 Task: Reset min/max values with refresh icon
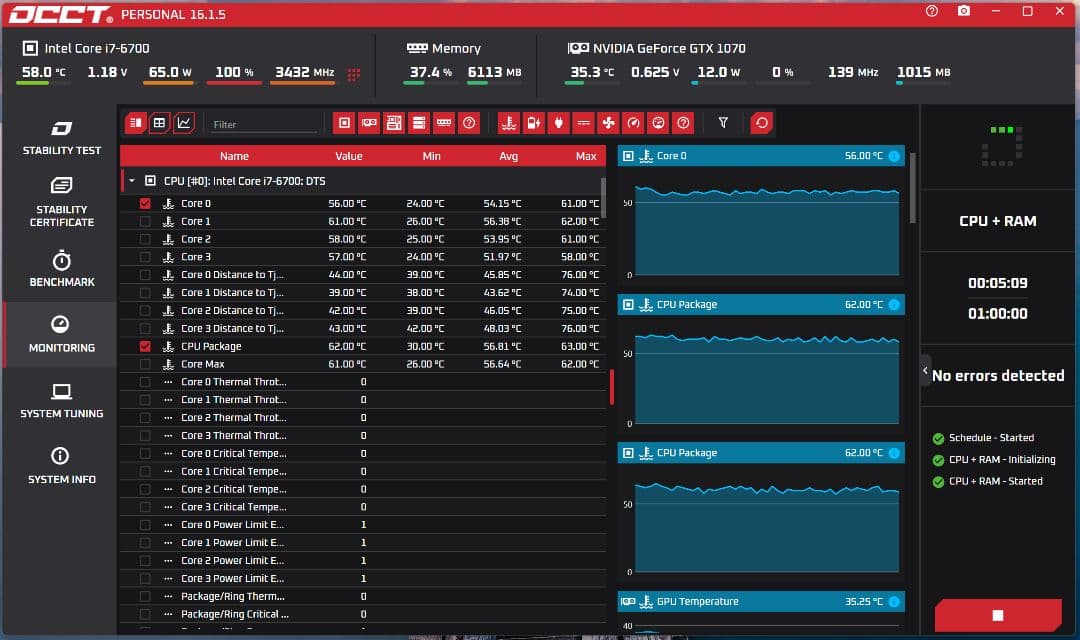tap(762, 123)
